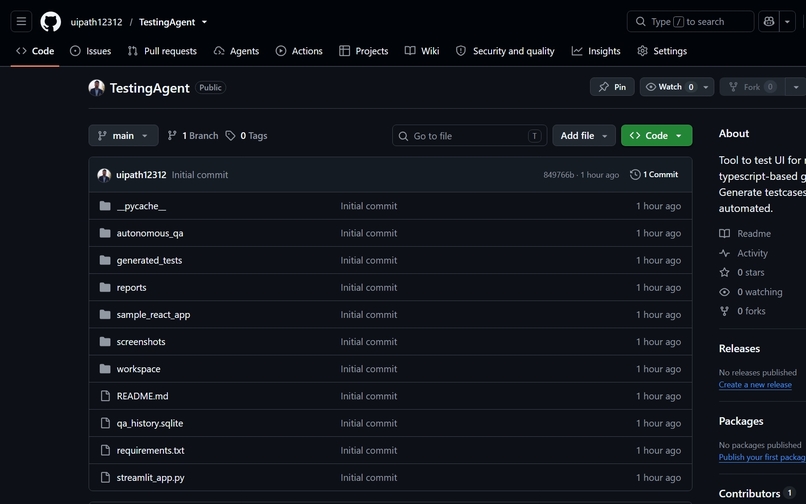Viewport: 806px width, 504px height.
Task: Open the sample_react_app folder
Action: (x=153, y=315)
